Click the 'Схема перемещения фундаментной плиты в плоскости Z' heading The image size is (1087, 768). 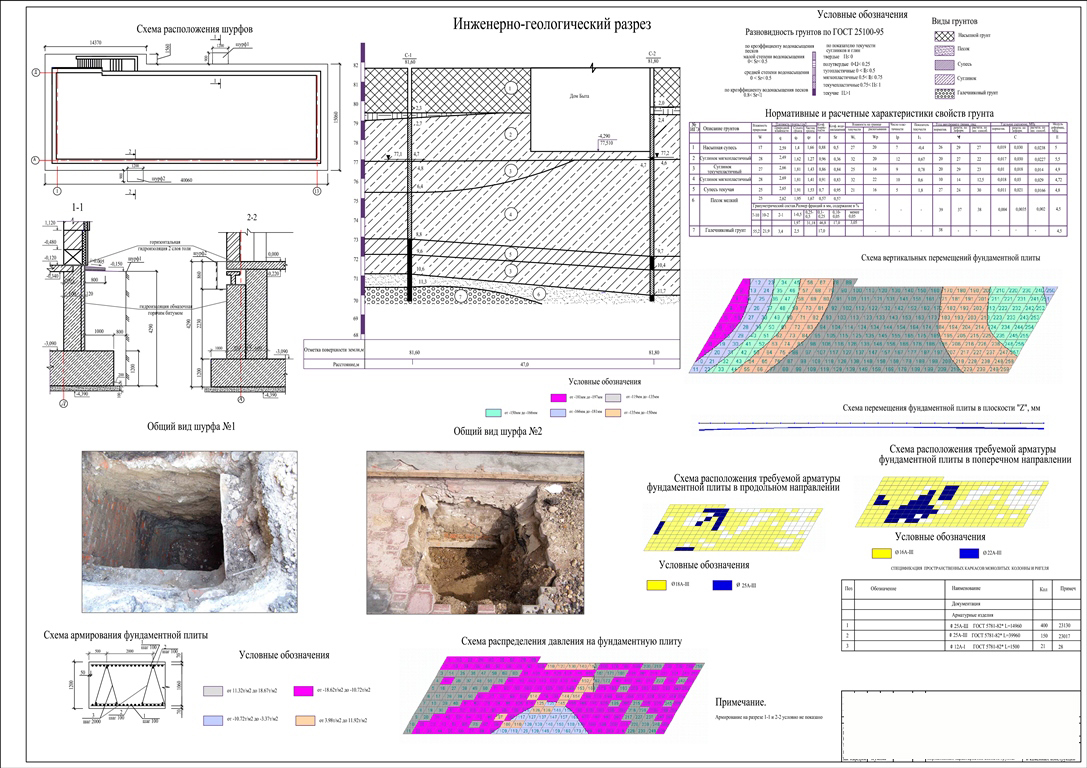(x=941, y=408)
